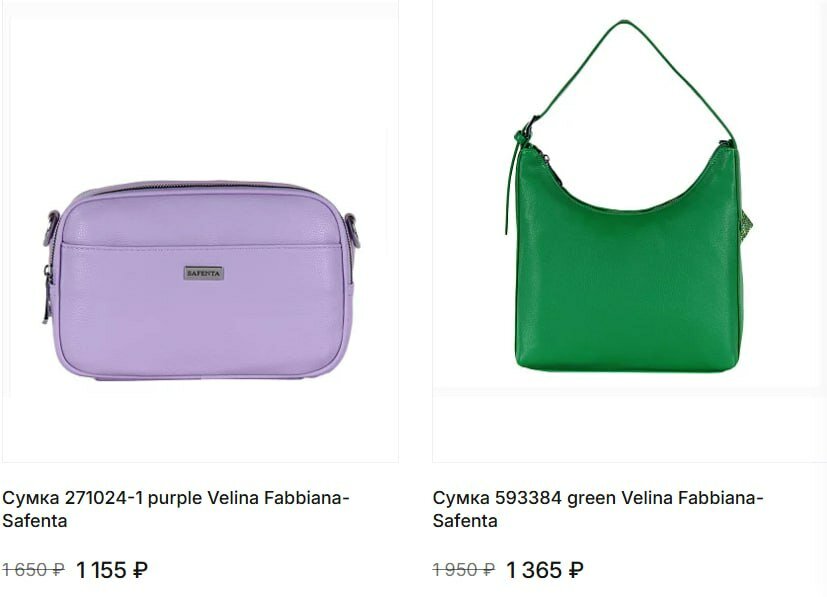
Task: Click the "Сумка 271024-1 purple" product title
Action: coord(176,509)
